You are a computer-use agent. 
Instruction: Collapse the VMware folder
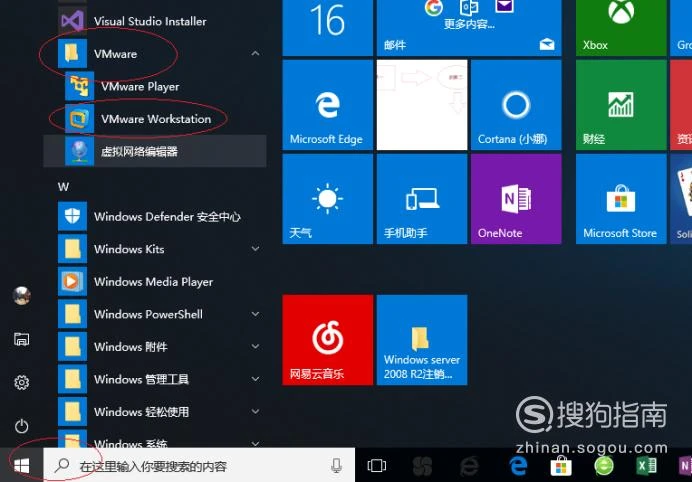[x=255, y=53]
